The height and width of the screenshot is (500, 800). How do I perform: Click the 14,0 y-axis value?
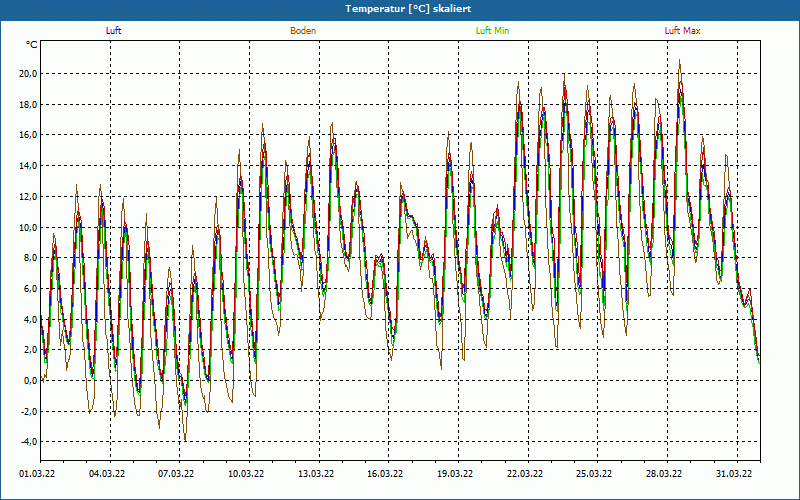pos(29,166)
